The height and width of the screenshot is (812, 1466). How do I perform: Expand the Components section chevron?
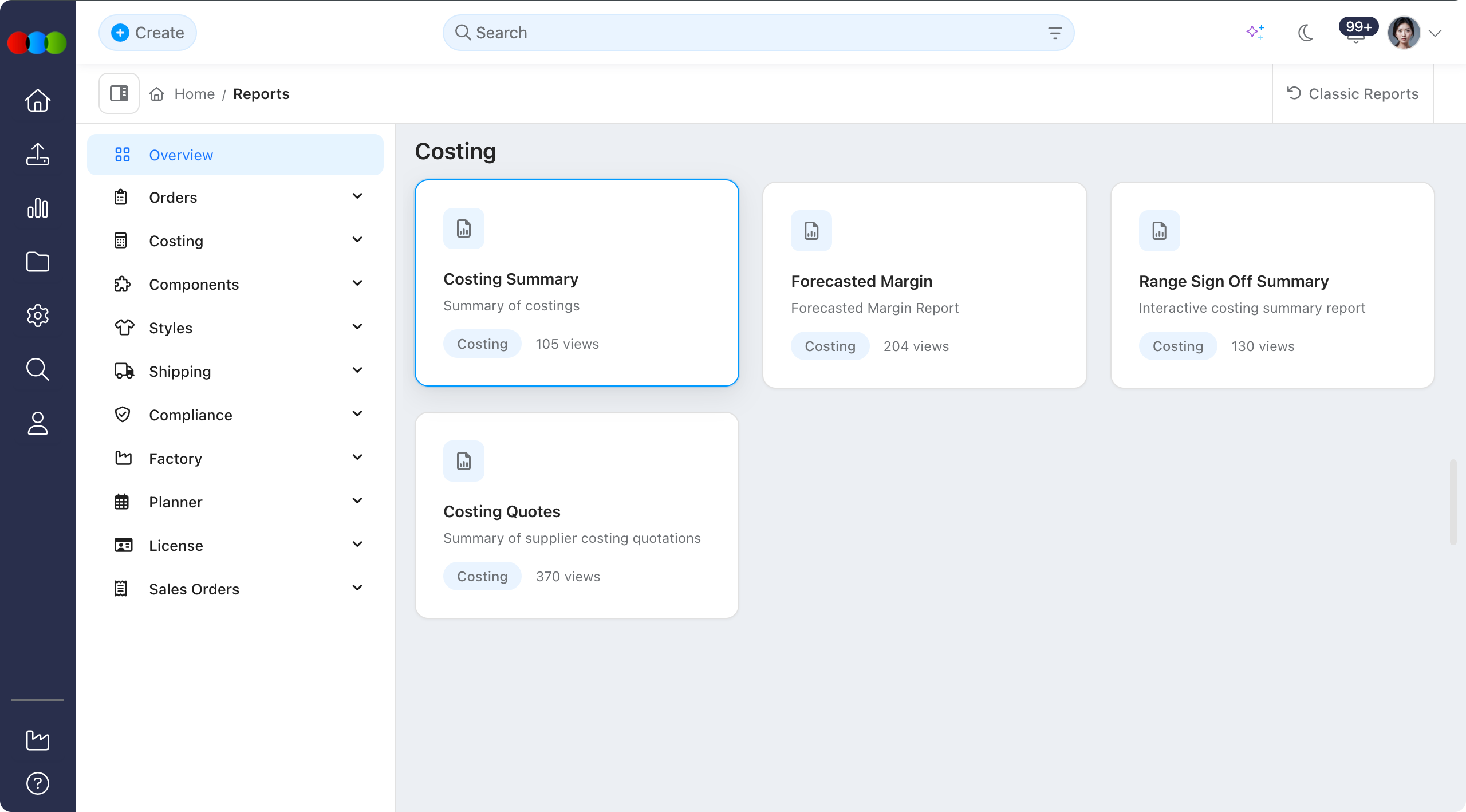point(357,283)
